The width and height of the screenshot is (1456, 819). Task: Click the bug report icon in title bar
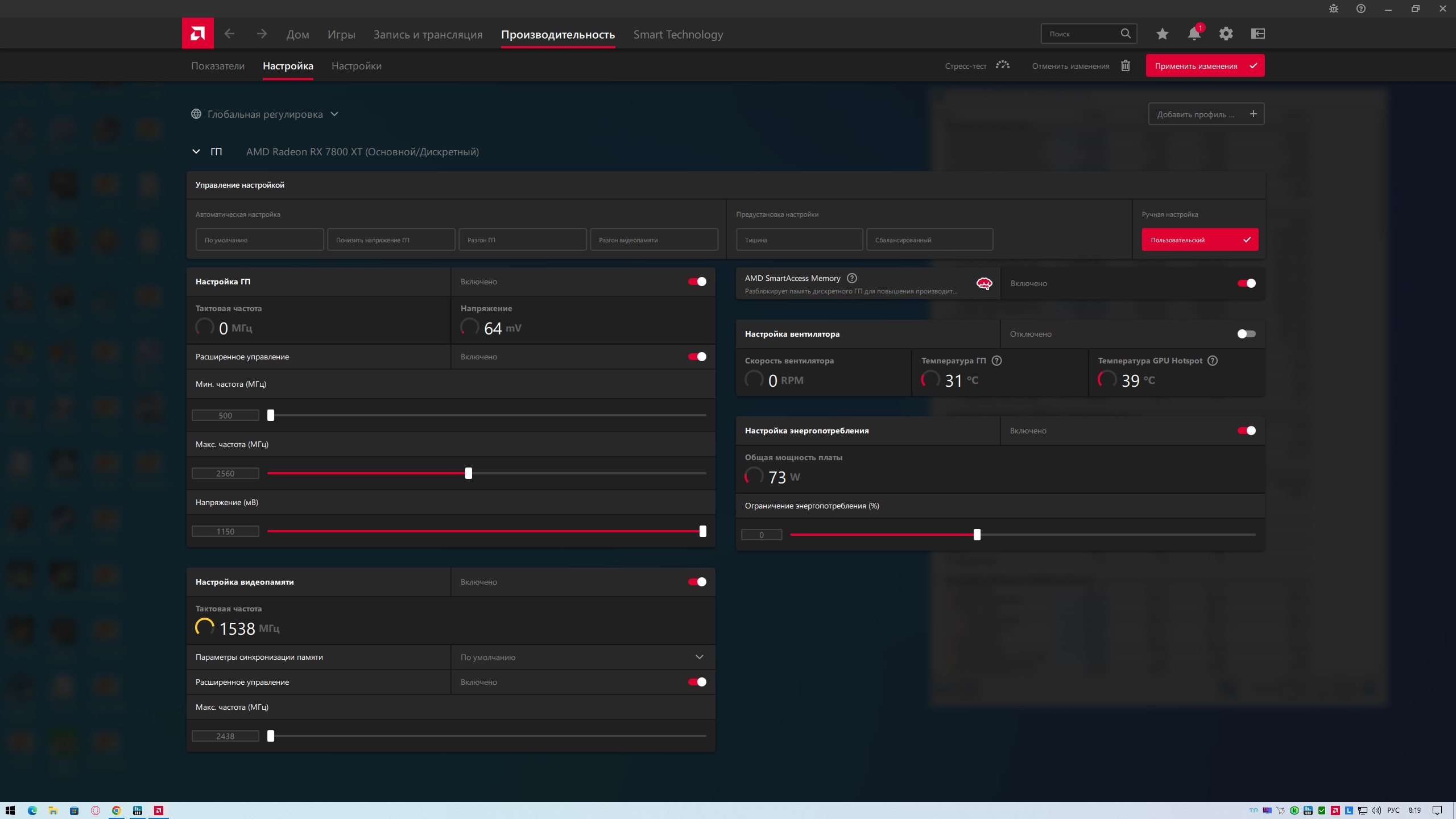pyautogui.click(x=1333, y=9)
